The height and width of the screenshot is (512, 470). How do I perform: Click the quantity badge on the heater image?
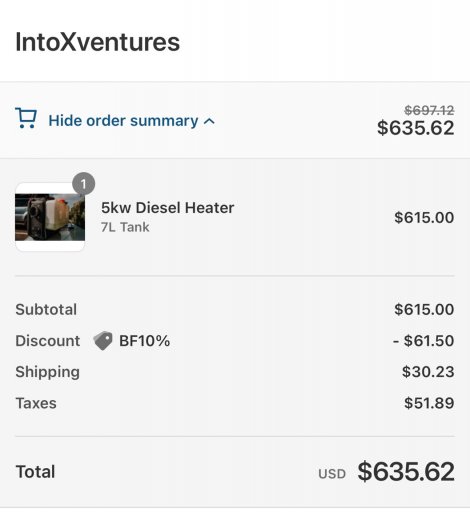click(x=83, y=184)
